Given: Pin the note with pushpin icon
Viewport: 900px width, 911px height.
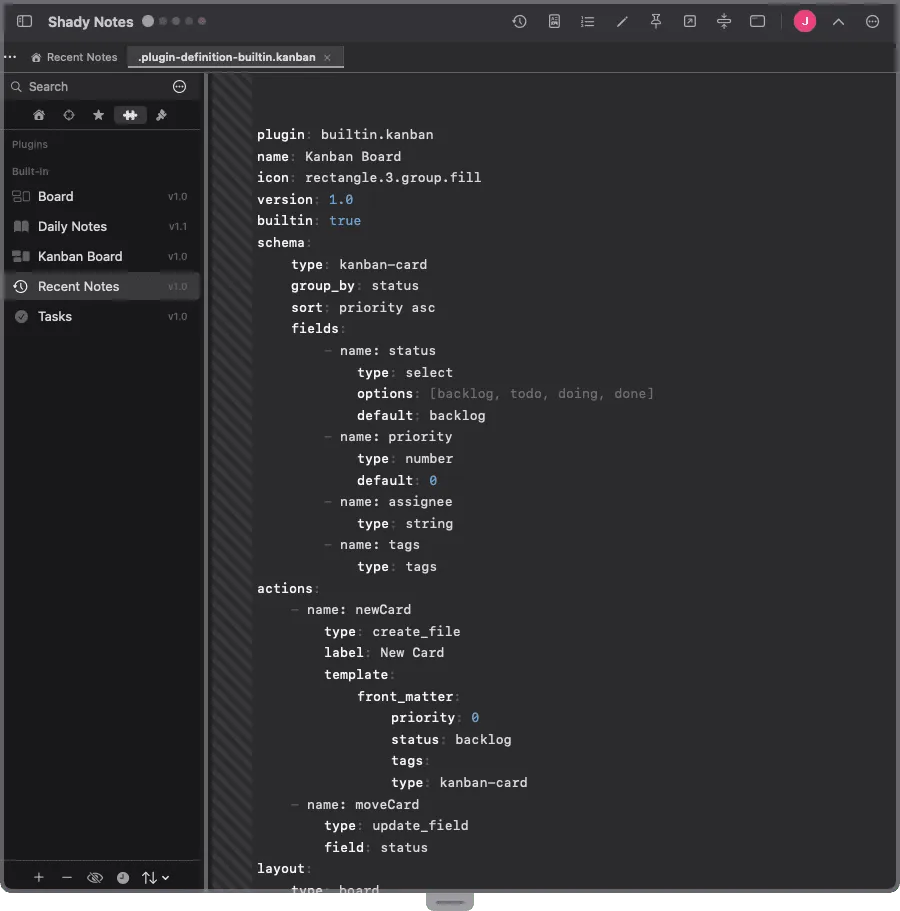Looking at the screenshot, I should coord(656,21).
